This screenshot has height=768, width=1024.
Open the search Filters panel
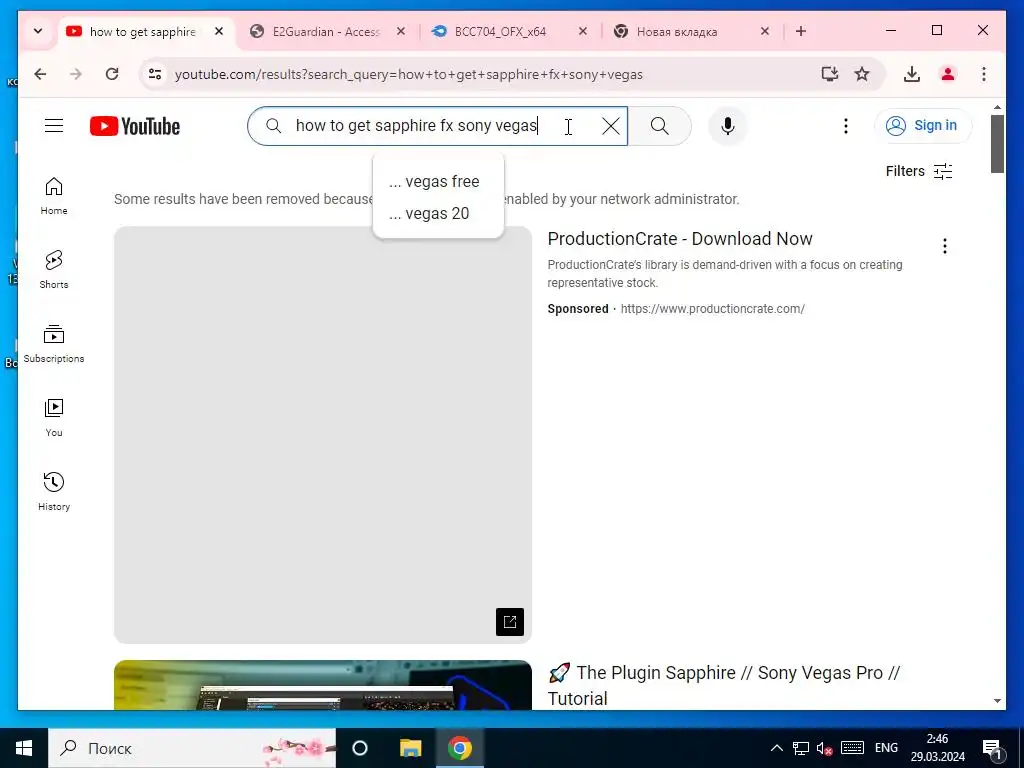[919, 171]
